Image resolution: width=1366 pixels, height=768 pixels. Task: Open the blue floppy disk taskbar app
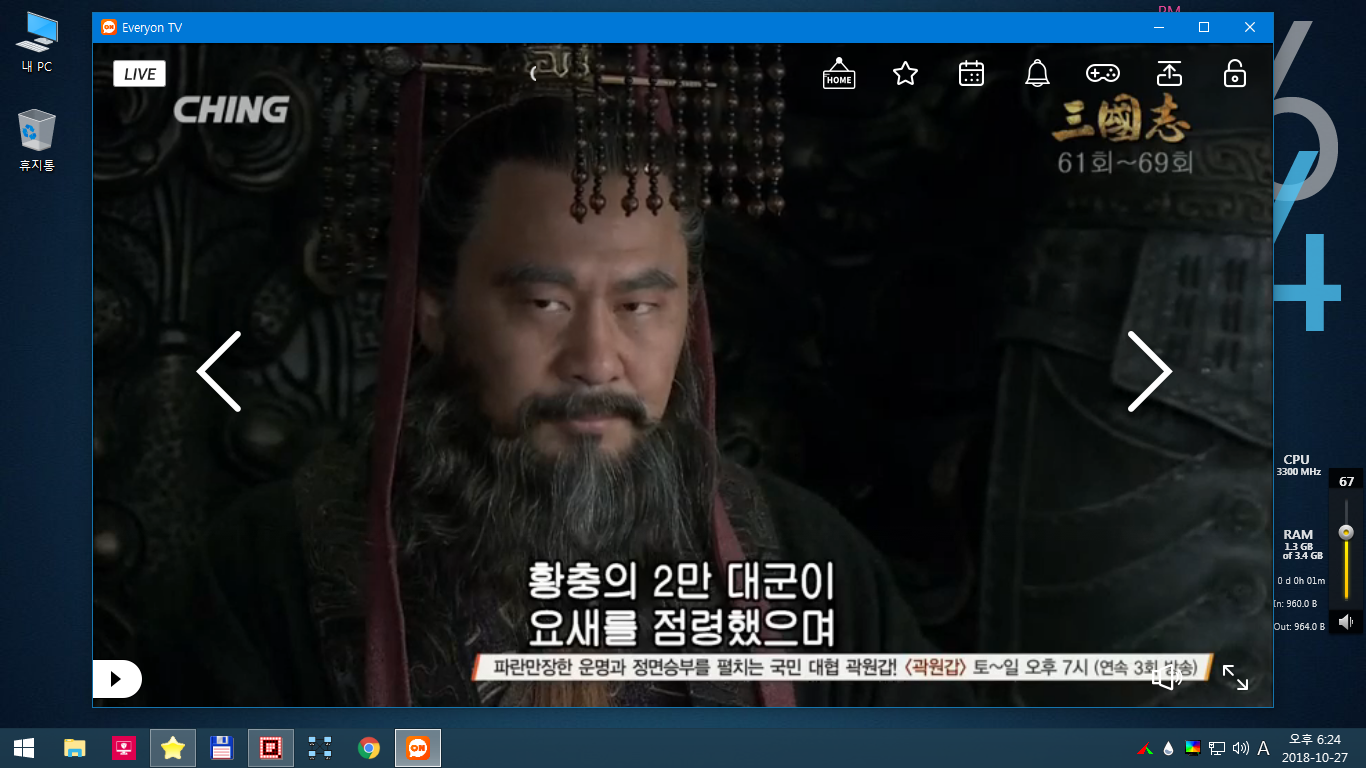222,748
